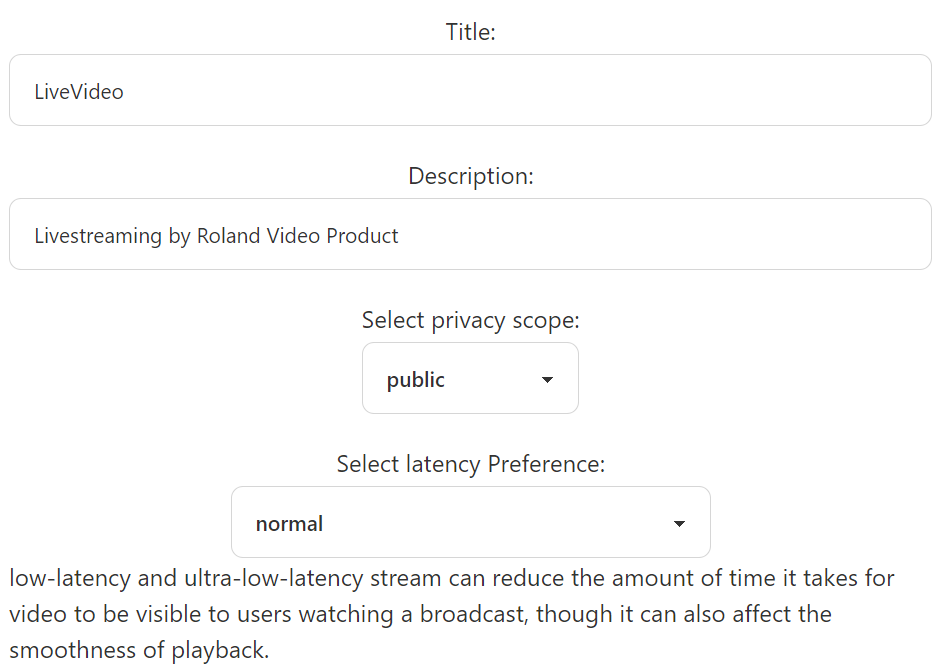Click the word 'public' in the privacy selector
Screen dimensions: 944x672
415,381
